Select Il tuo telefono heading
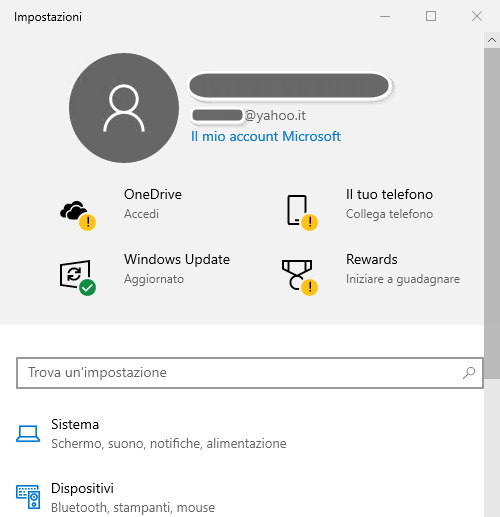 (x=389, y=194)
